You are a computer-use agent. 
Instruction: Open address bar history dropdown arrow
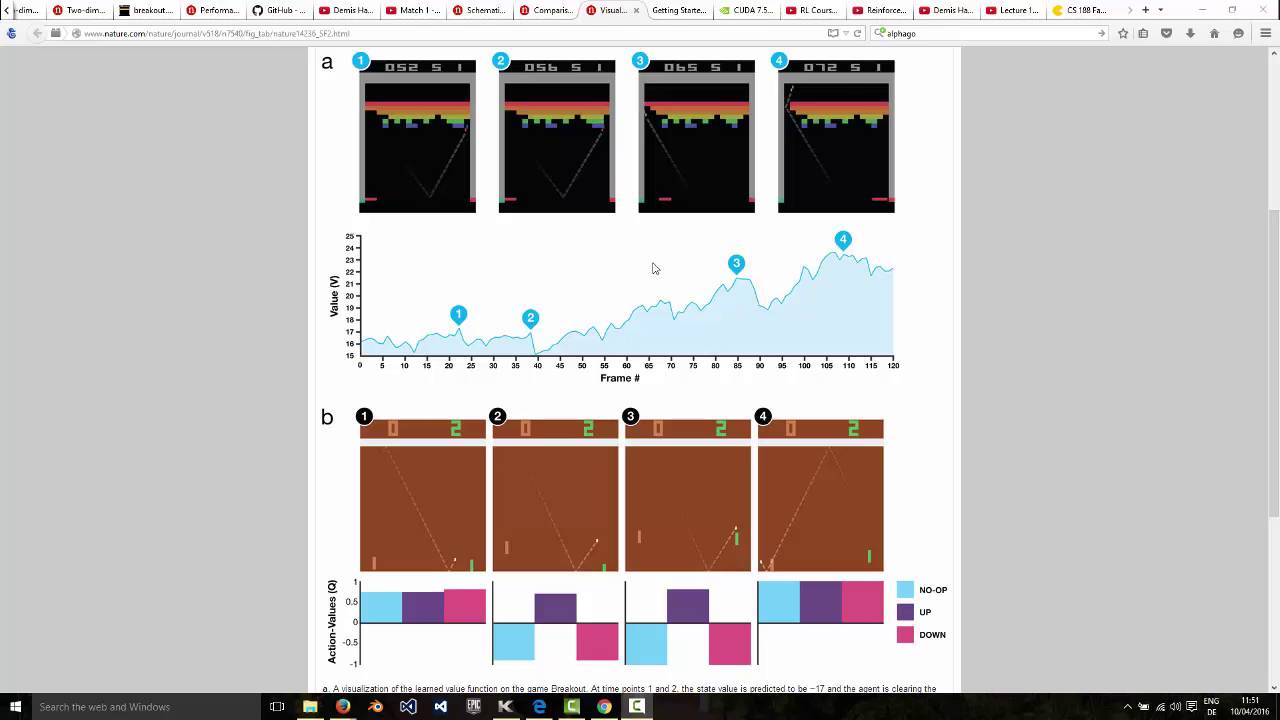pyautogui.click(x=846, y=33)
